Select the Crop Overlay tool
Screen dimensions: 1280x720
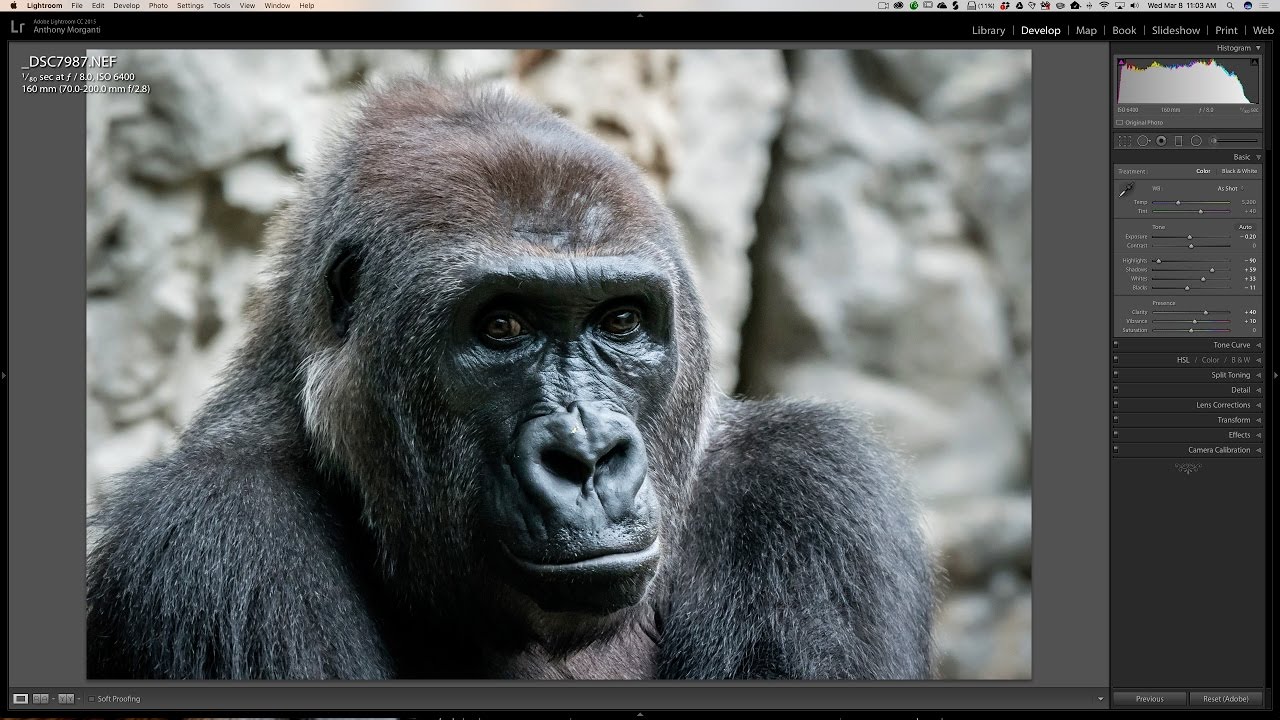click(x=1125, y=141)
